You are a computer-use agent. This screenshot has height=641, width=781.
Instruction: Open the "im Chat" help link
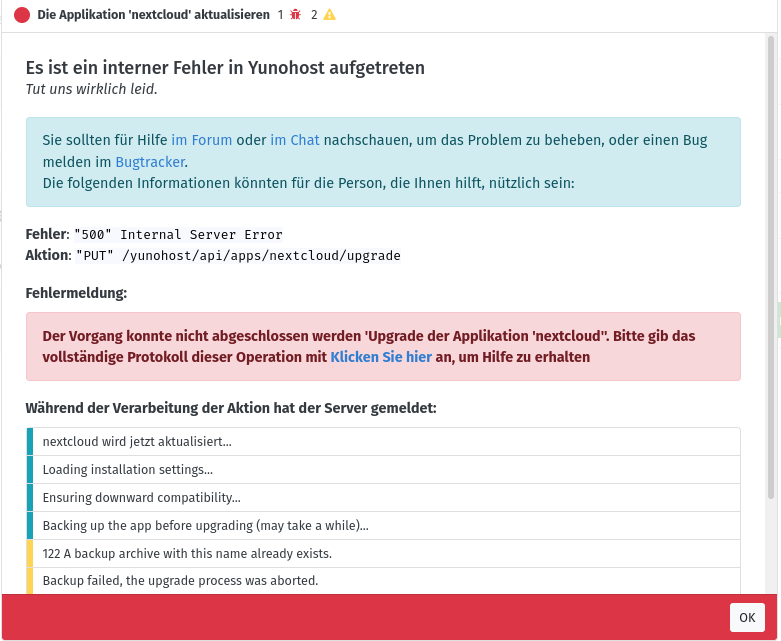pos(294,140)
